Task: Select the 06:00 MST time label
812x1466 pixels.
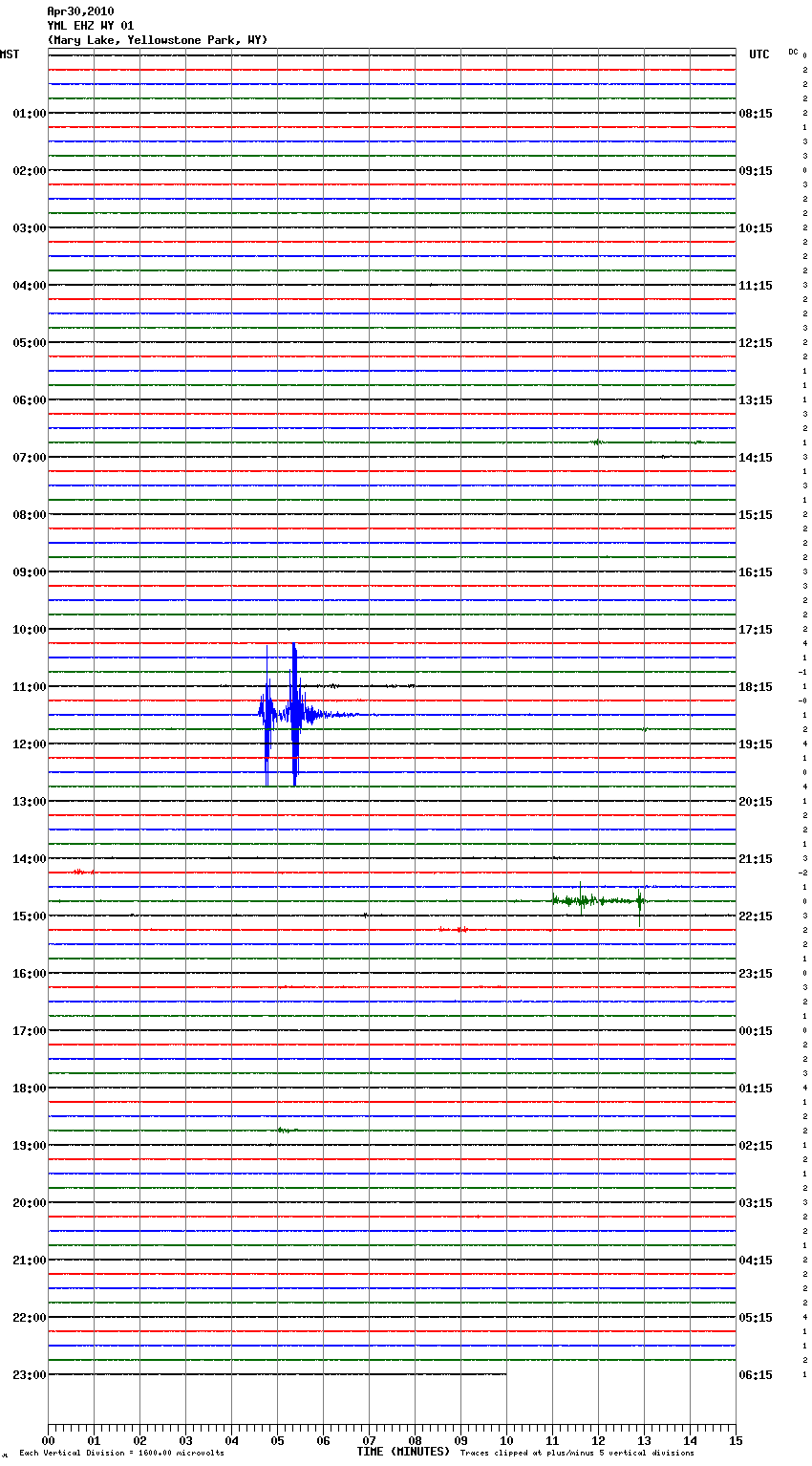Action: coord(29,400)
